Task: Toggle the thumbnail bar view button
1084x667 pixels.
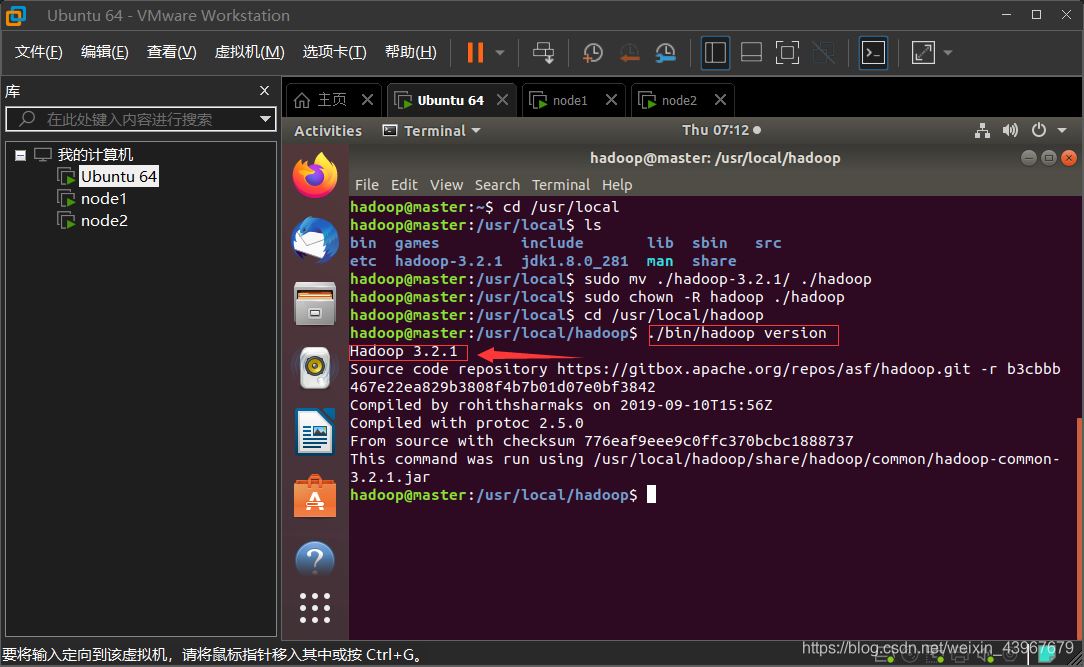Action: (751, 52)
